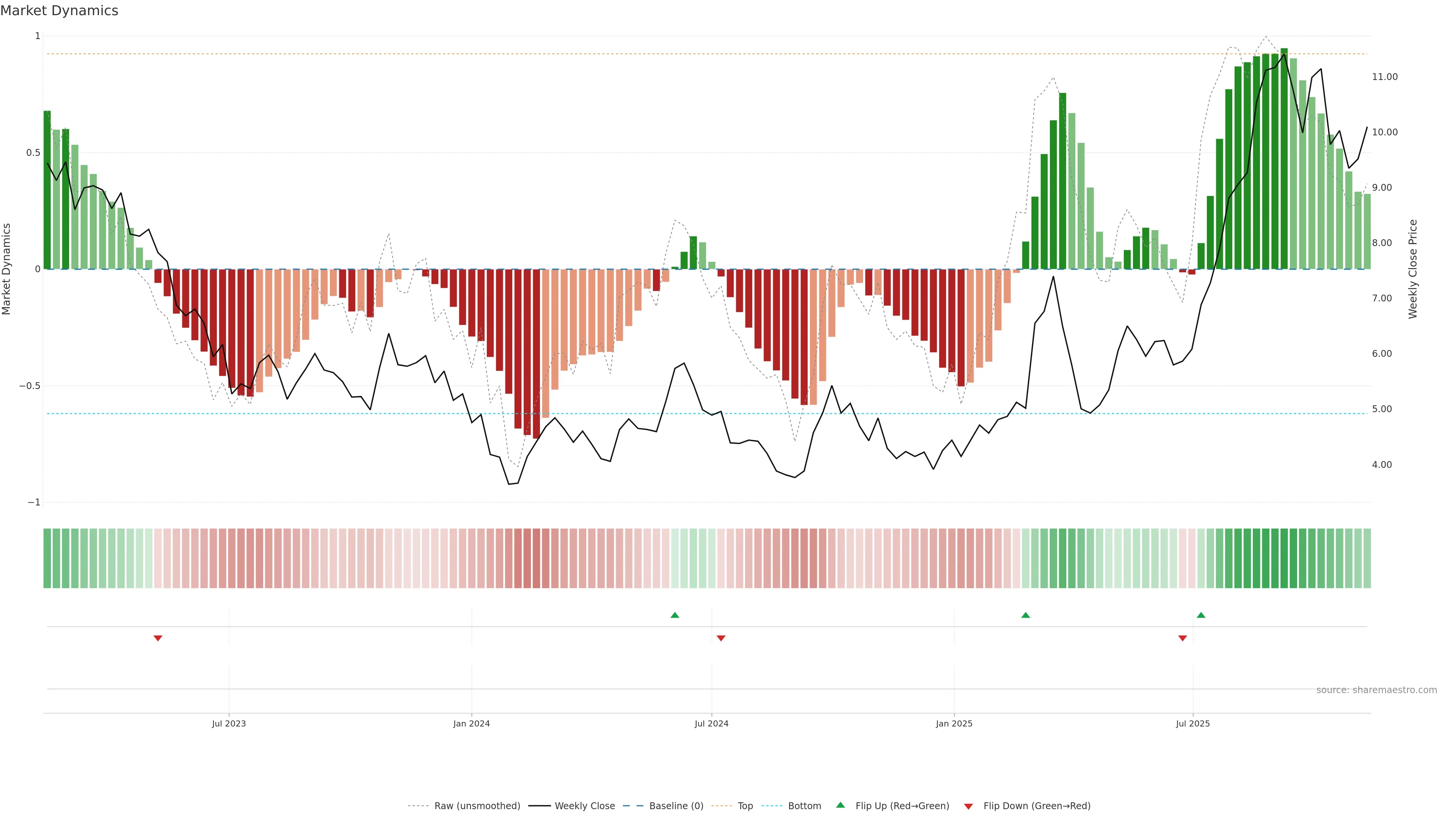The width and height of the screenshot is (1456, 819).
Task: Click the 11.00 price tick label
Action: 1384,77
